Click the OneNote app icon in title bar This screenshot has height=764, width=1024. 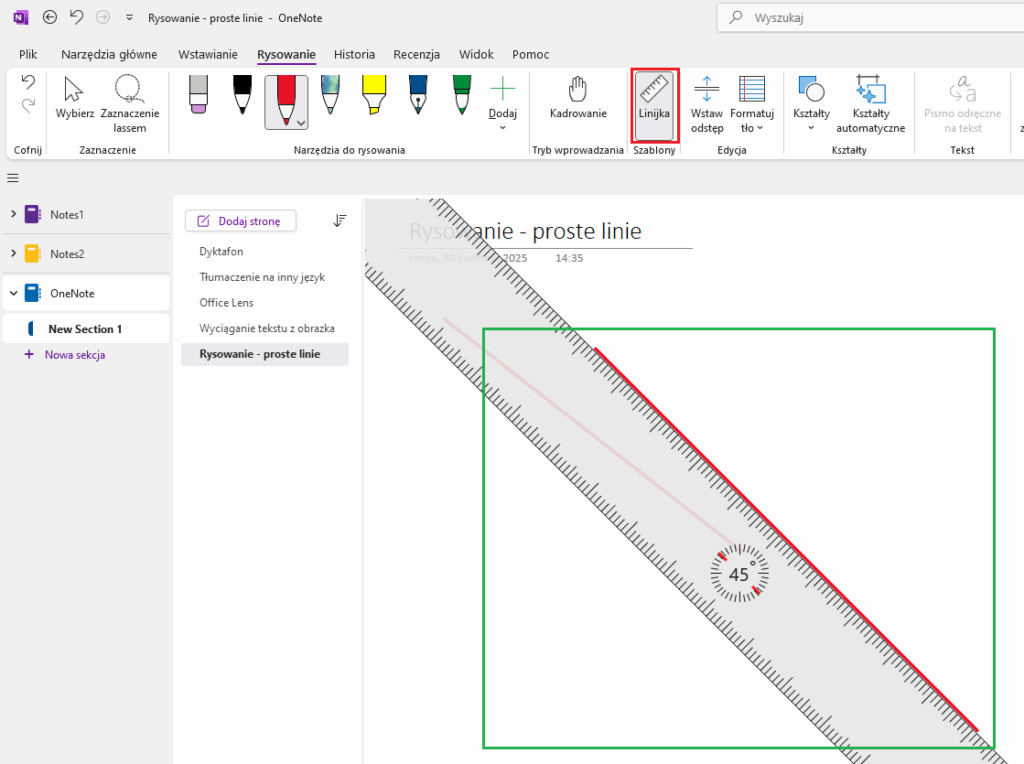21,18
